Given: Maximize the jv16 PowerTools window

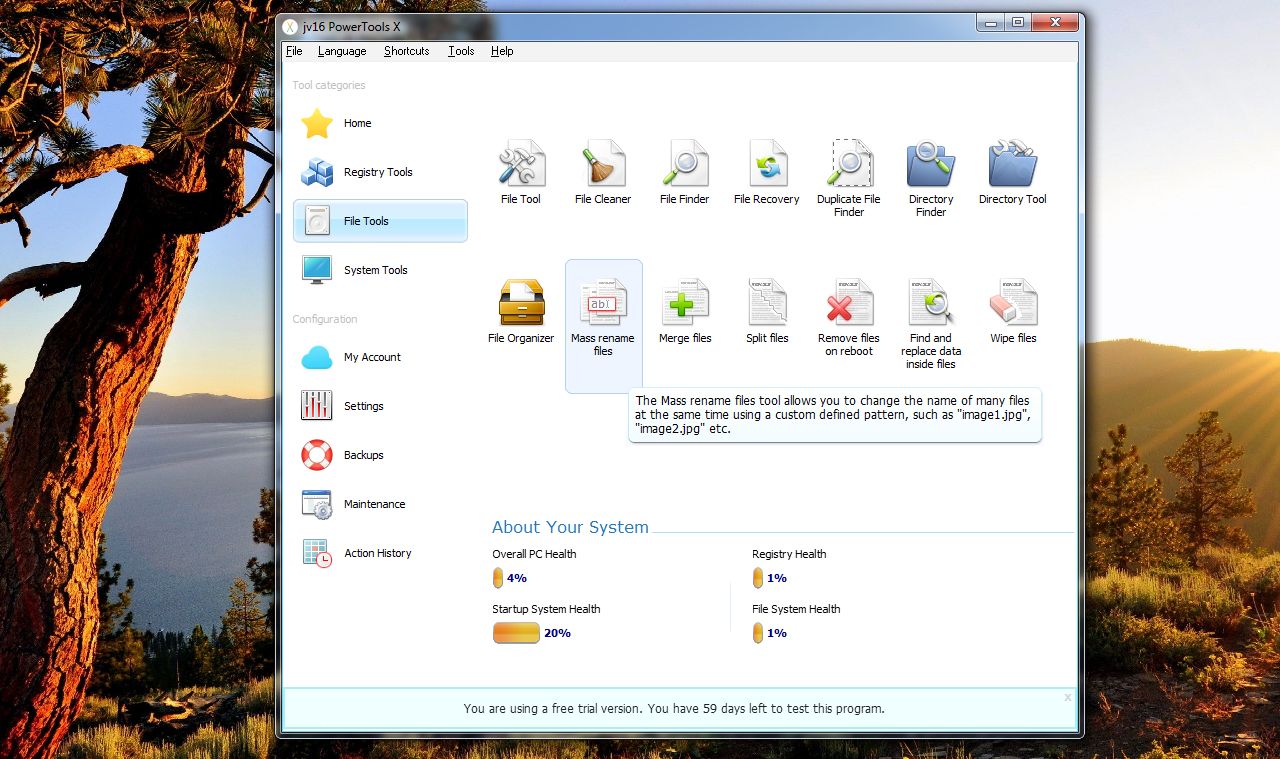Looking at the screenshot, I should click(1018, 22).
